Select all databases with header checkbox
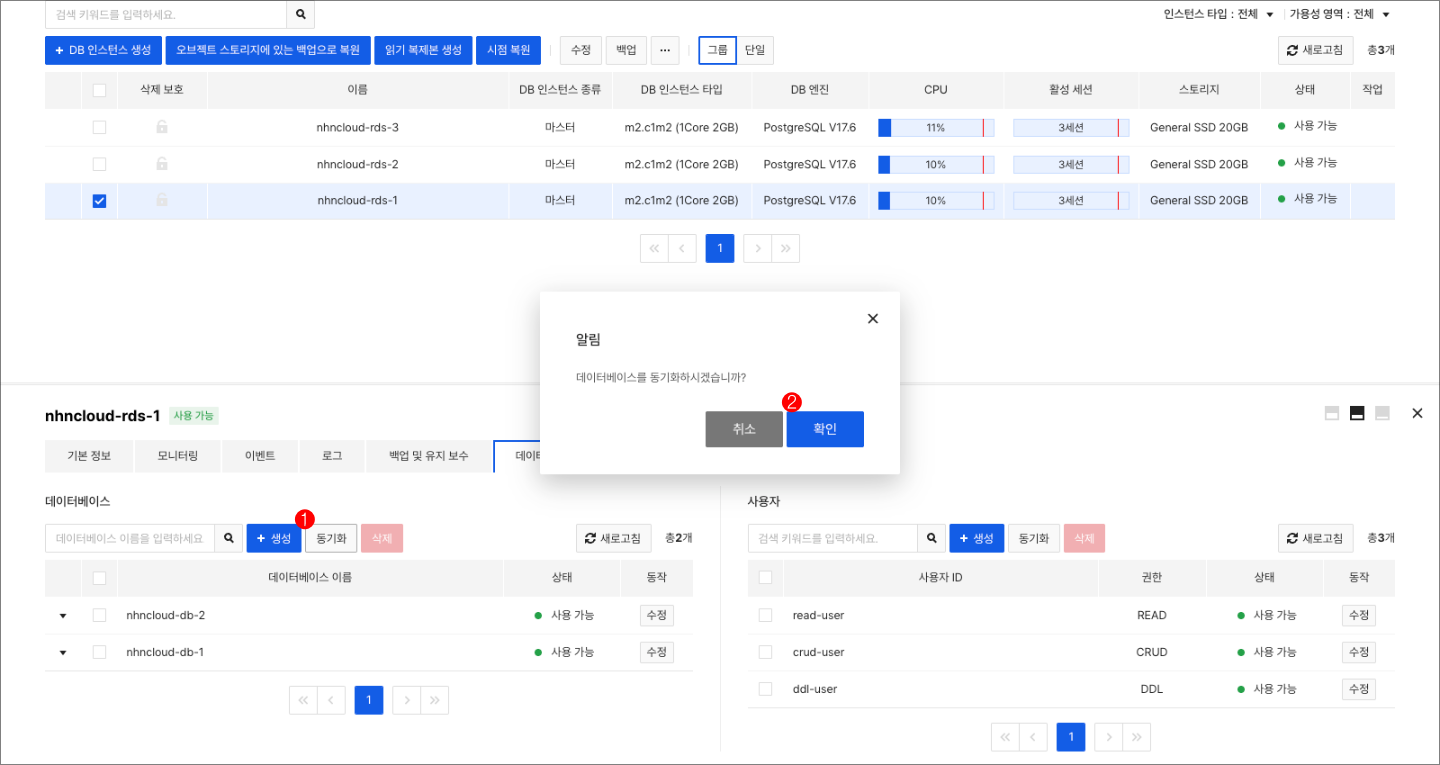1440x765 pixels. coord(98,577)
